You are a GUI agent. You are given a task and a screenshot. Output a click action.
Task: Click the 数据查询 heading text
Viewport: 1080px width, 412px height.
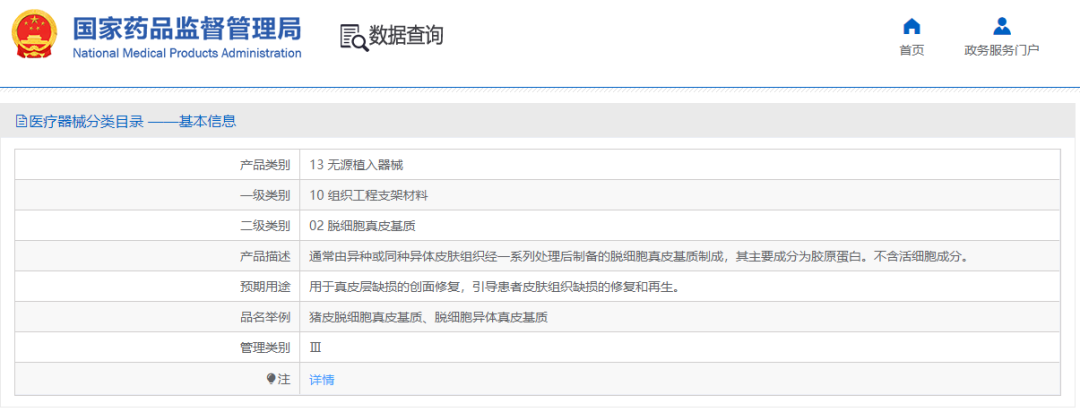(406, 35)
